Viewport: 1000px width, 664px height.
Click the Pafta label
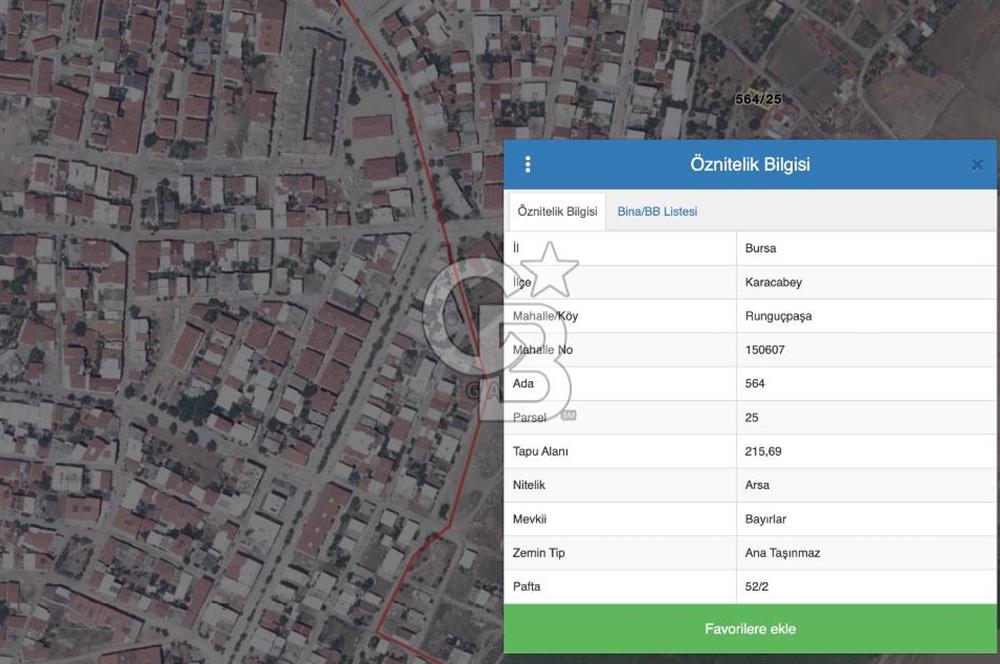(526, 586)
